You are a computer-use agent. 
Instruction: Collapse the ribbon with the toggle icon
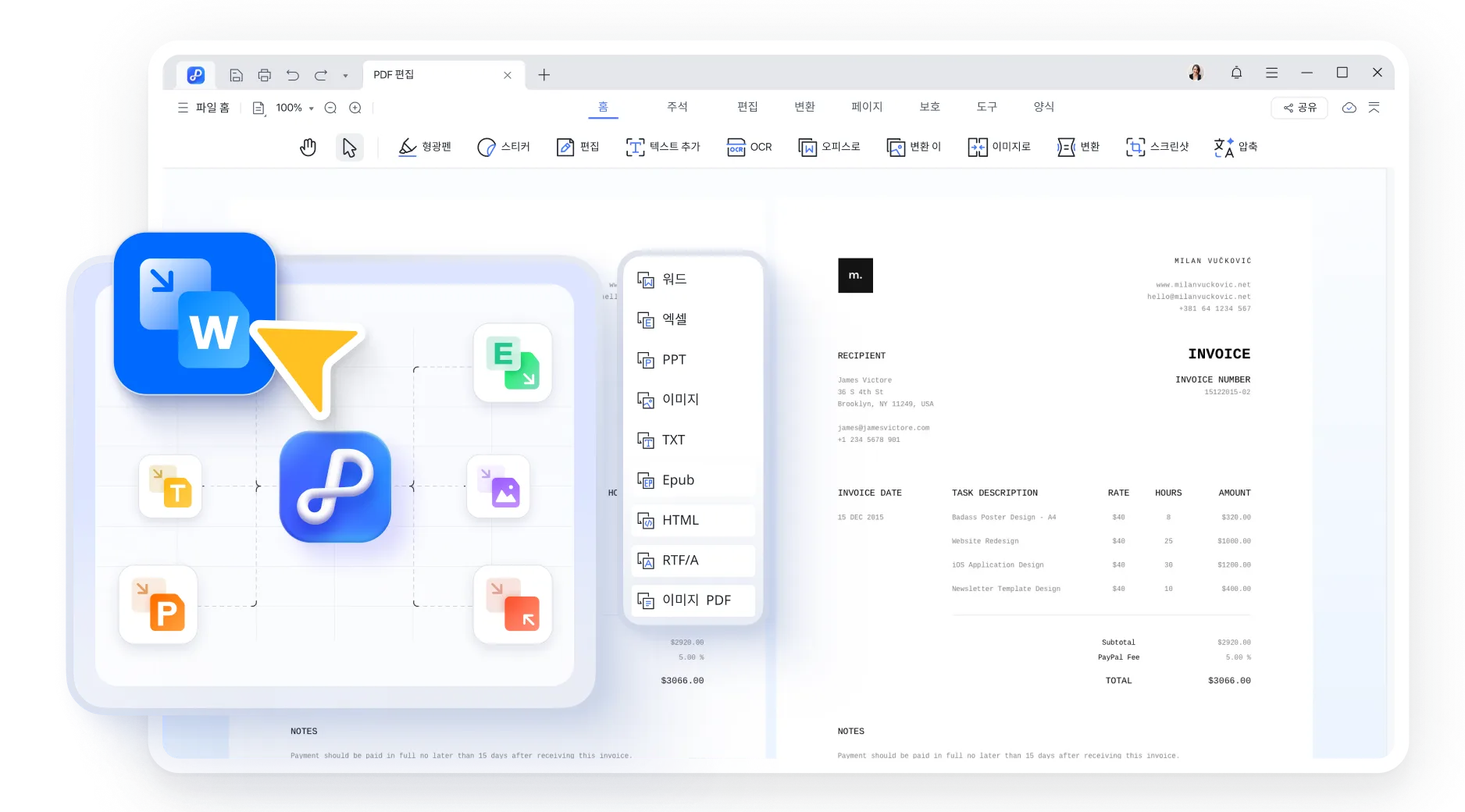pyautogui.click(x=1374, y=108)
